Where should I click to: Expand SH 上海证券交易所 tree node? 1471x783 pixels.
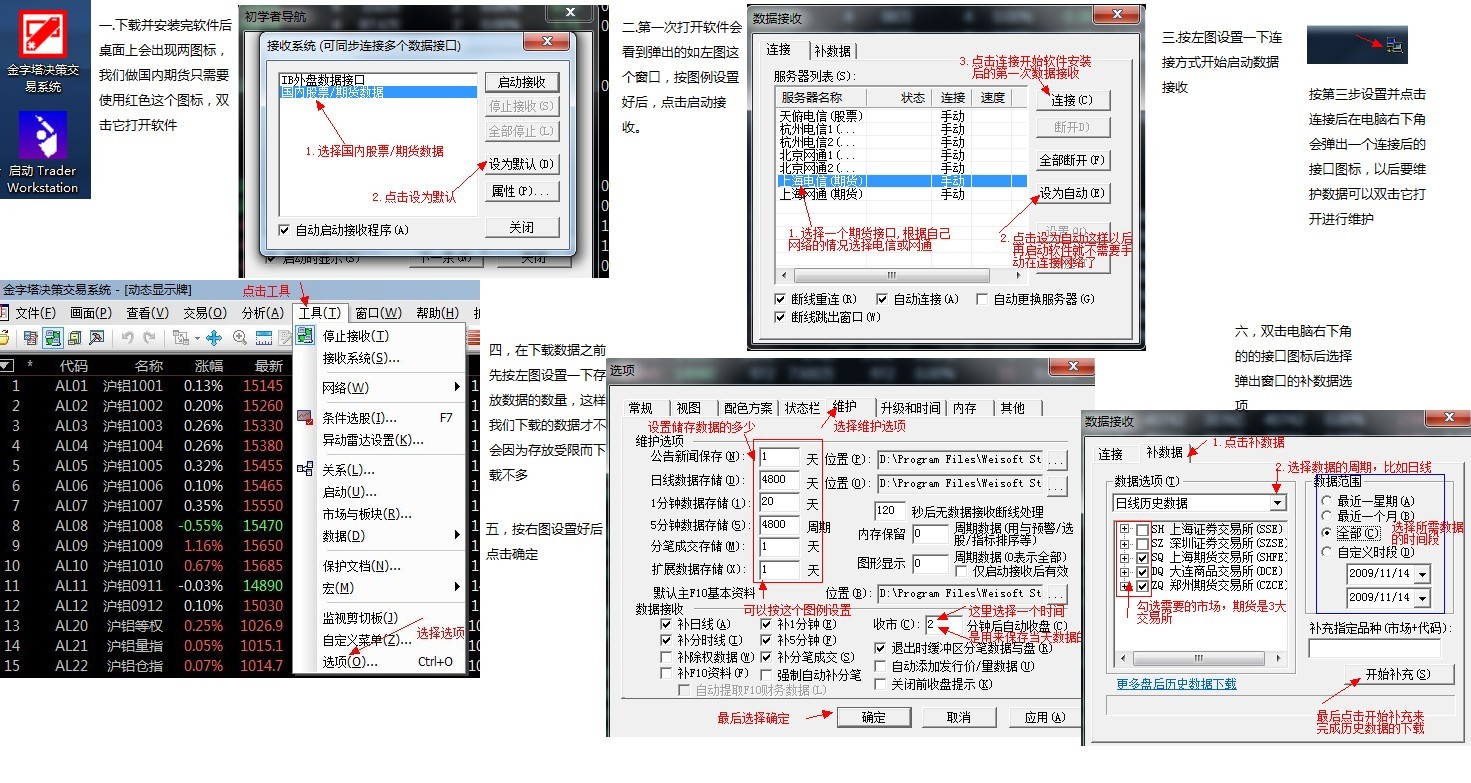pos(1125,529)
